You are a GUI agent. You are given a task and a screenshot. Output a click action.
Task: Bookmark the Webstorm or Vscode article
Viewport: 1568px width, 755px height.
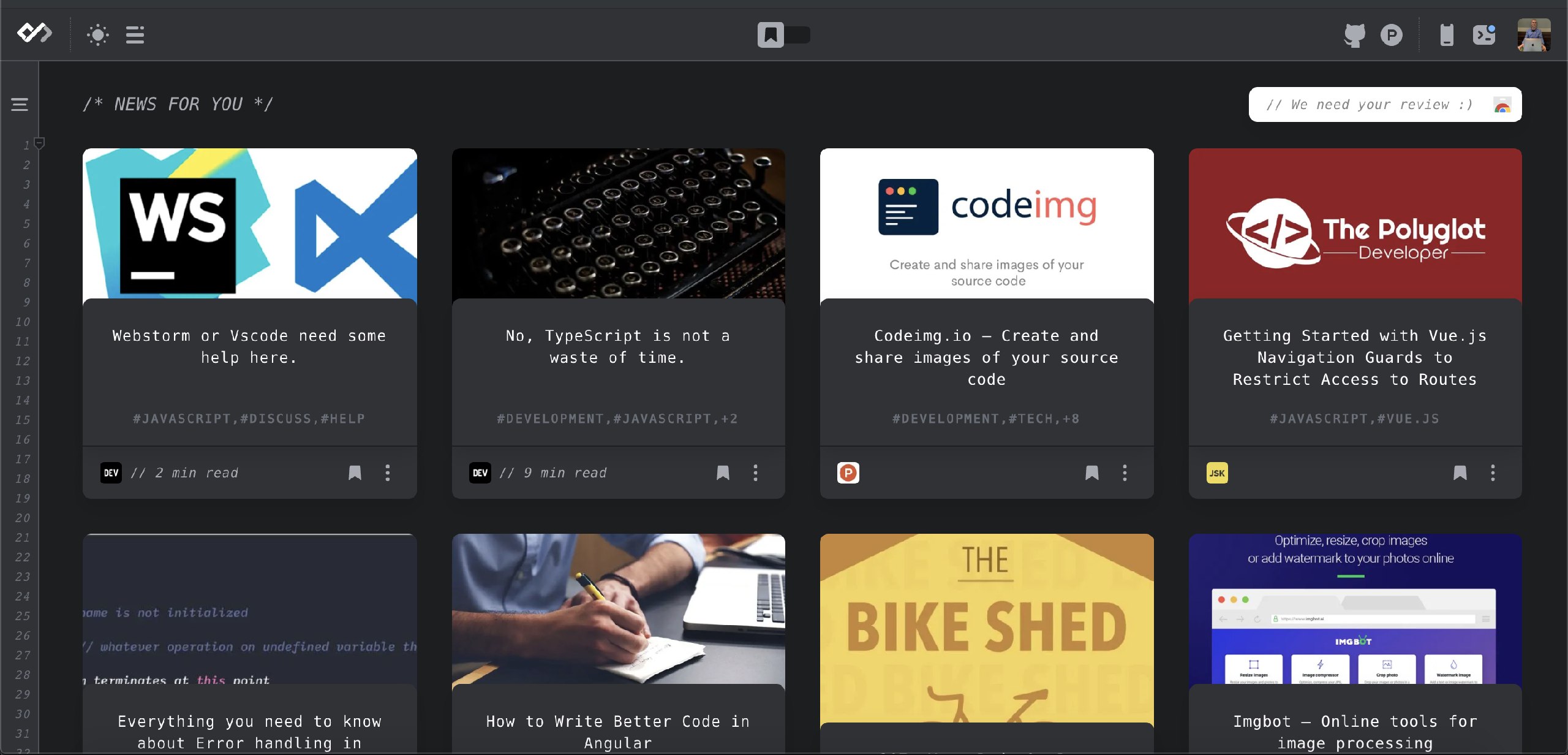coord(355,472)
